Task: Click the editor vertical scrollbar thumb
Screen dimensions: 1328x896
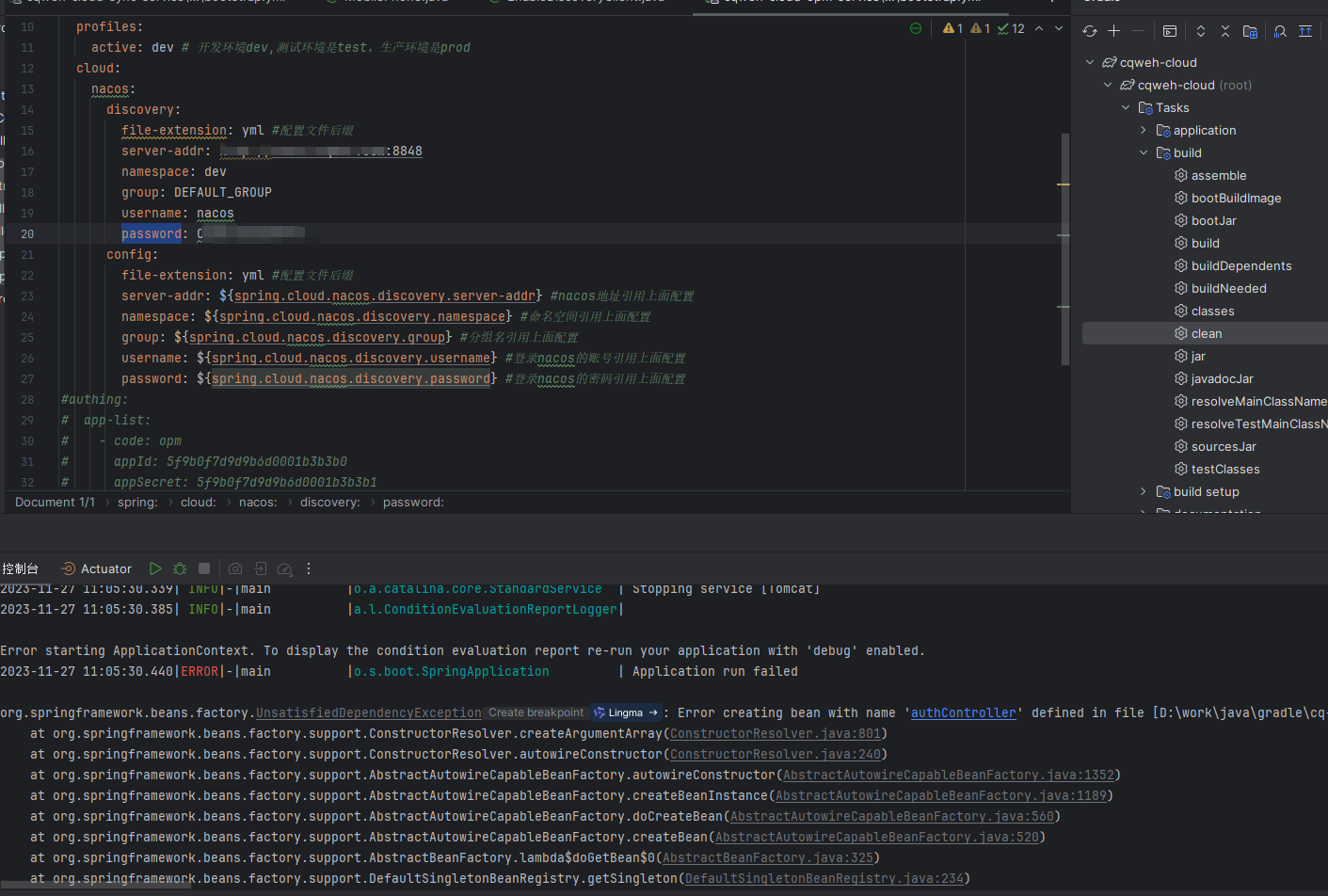Action: [1065, 249]
